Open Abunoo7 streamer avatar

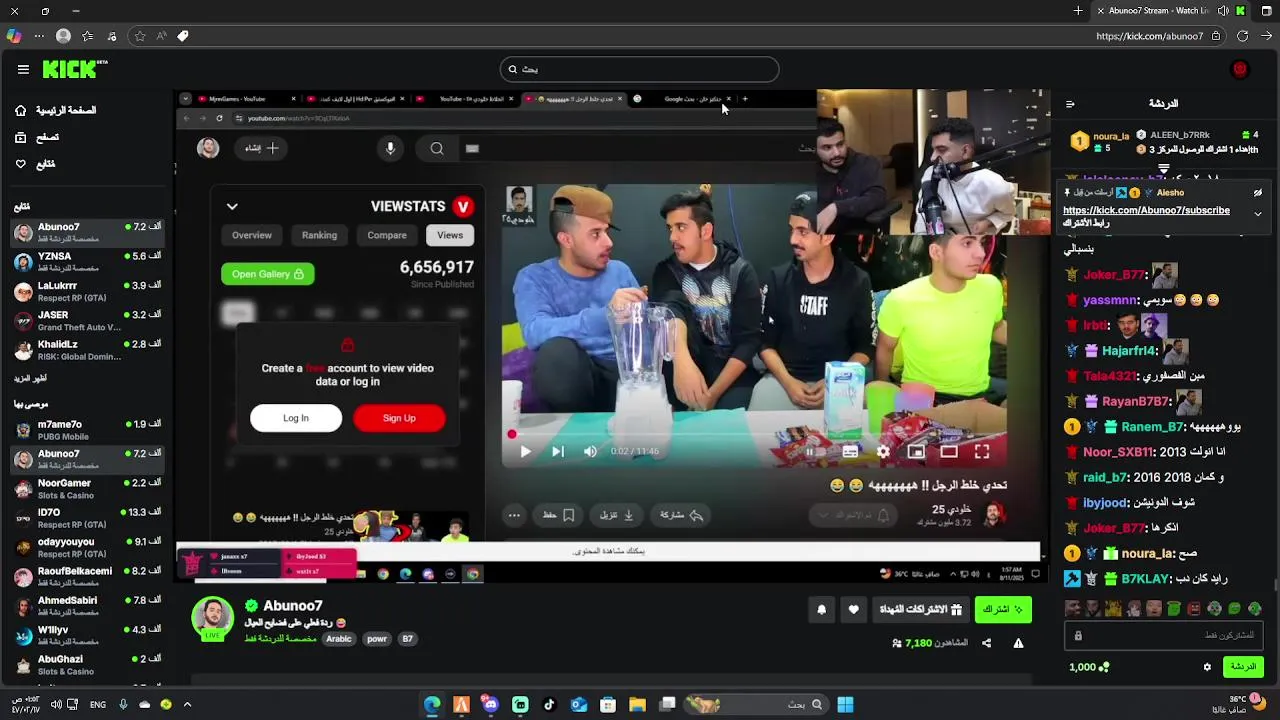[x=212, y=618]
